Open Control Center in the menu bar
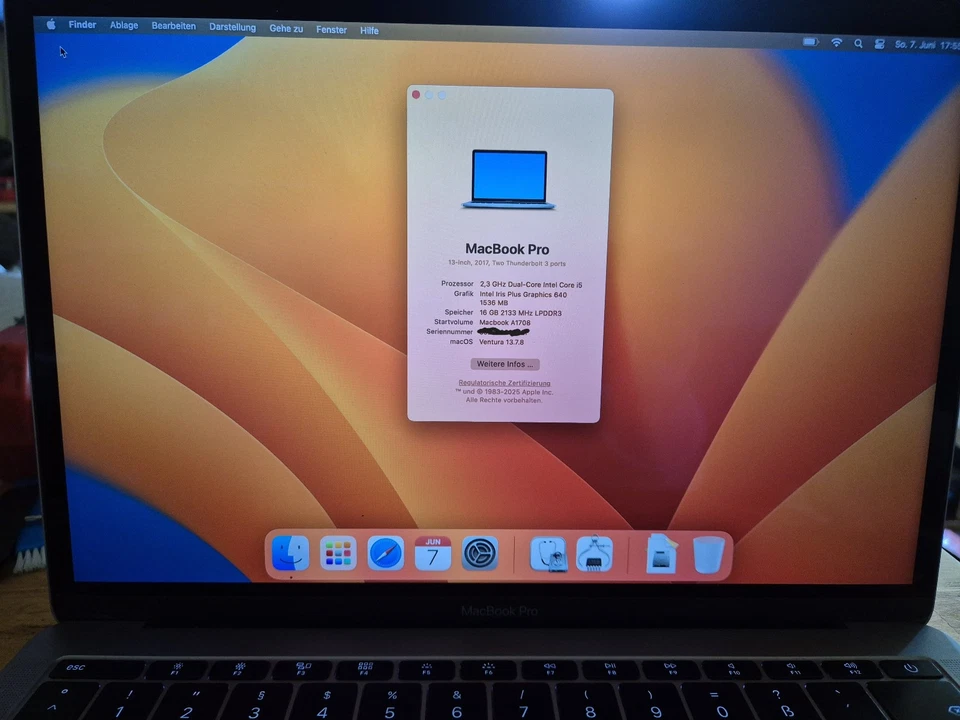The height and width of the screenshot is (720, 960). tap(879, 44)
